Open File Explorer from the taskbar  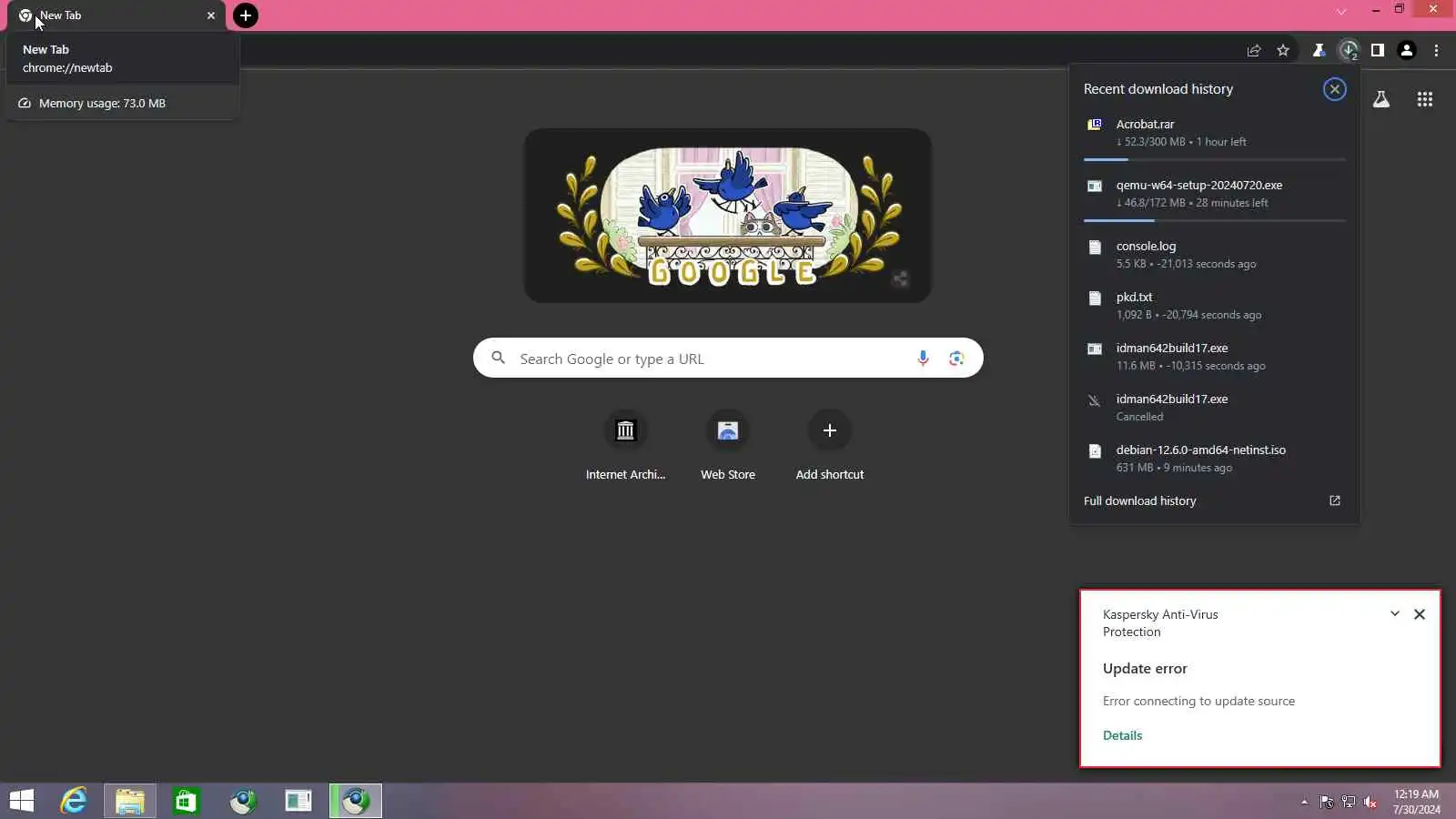pyautogui.click(x=130, y=801)
